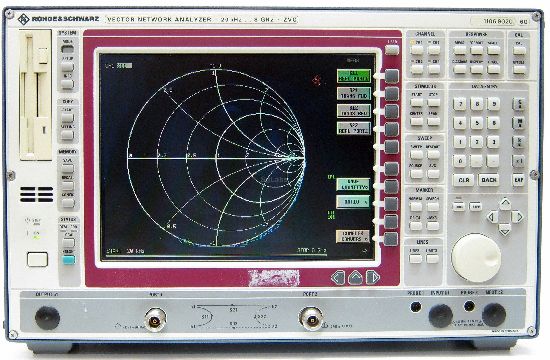550x360 pixels.
Task: Tap the small key at the screen's top-right corner
Action: (392, 50)
